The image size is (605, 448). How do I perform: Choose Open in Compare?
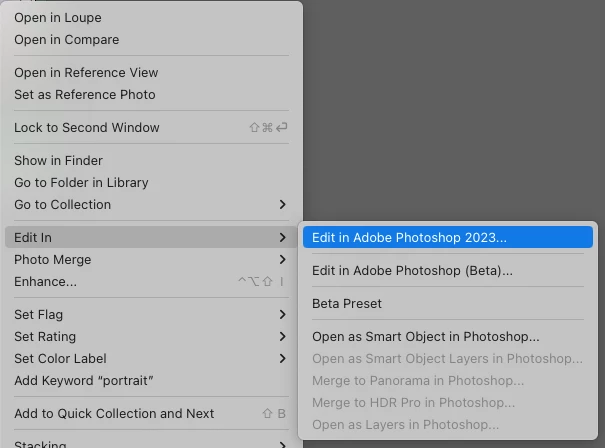pos(151,40)
